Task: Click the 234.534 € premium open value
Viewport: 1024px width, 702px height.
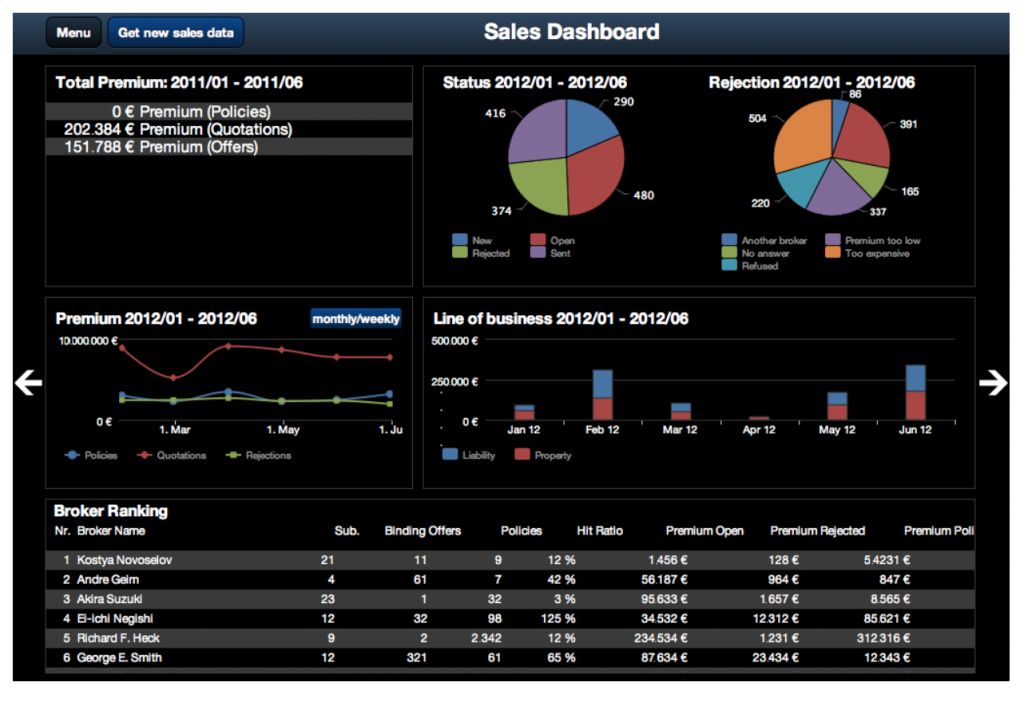Action: [661, 639]
